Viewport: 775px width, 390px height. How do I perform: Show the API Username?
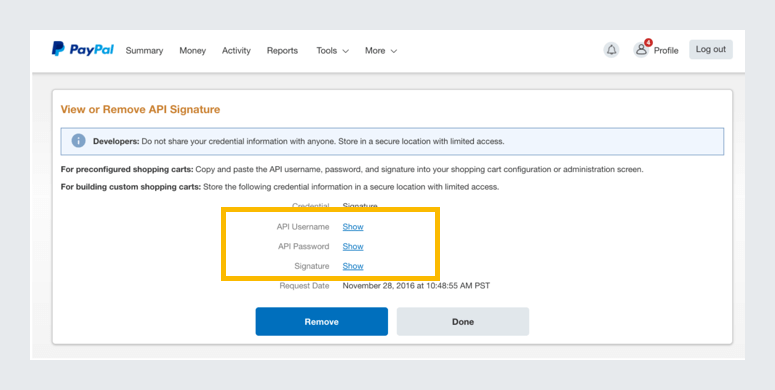(x=353, y=227)
